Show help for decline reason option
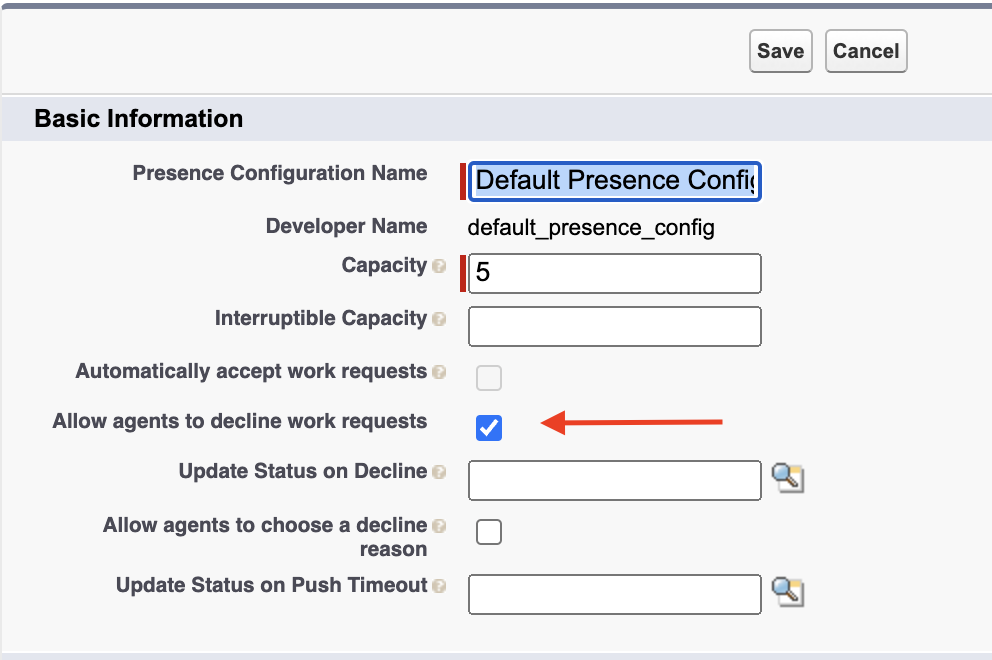992x660 pixels. click(439, 526)
